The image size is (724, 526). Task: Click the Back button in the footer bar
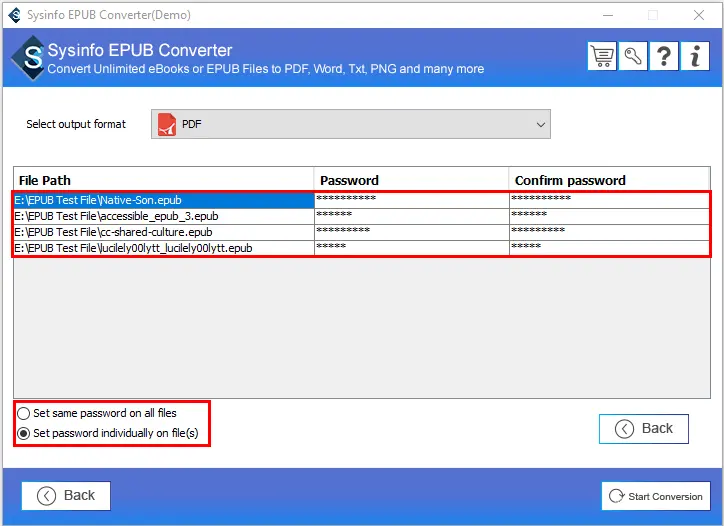click(x=66, y=496)
